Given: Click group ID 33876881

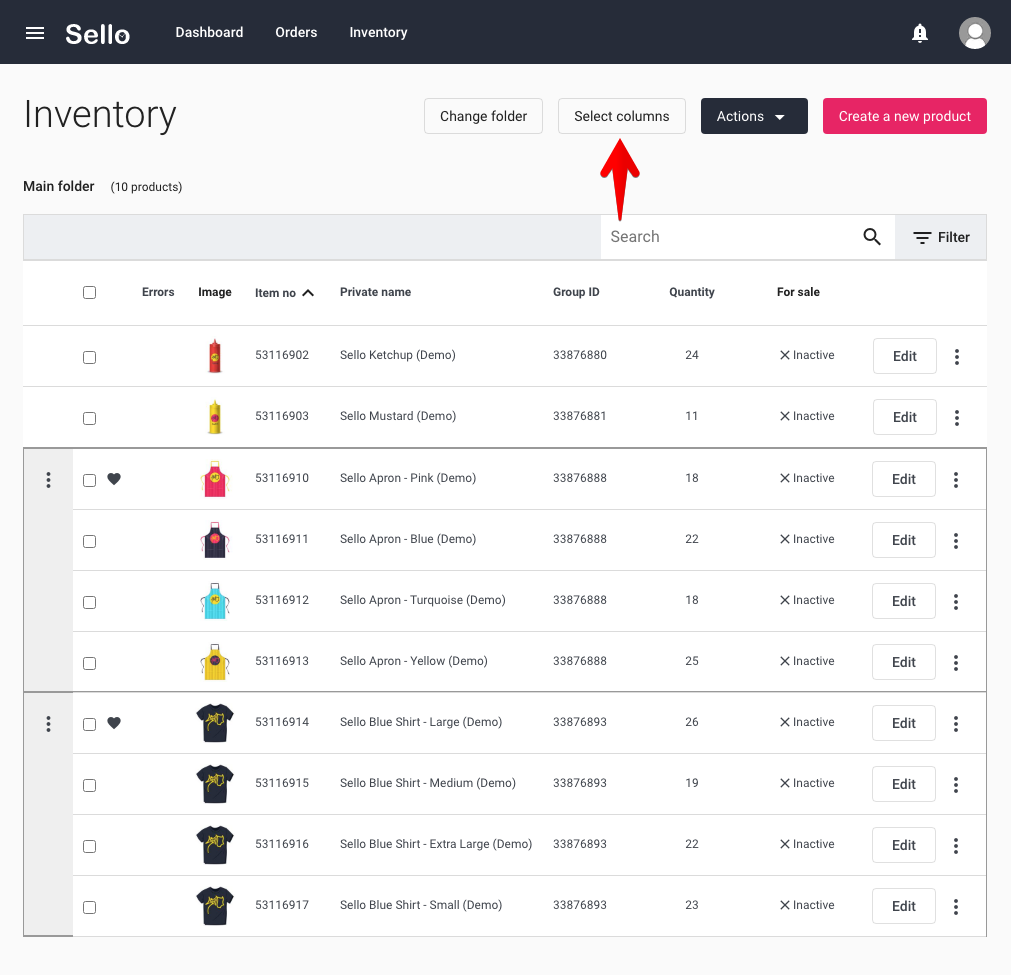Looking at the screenshot, I should [x=580, y=416].
